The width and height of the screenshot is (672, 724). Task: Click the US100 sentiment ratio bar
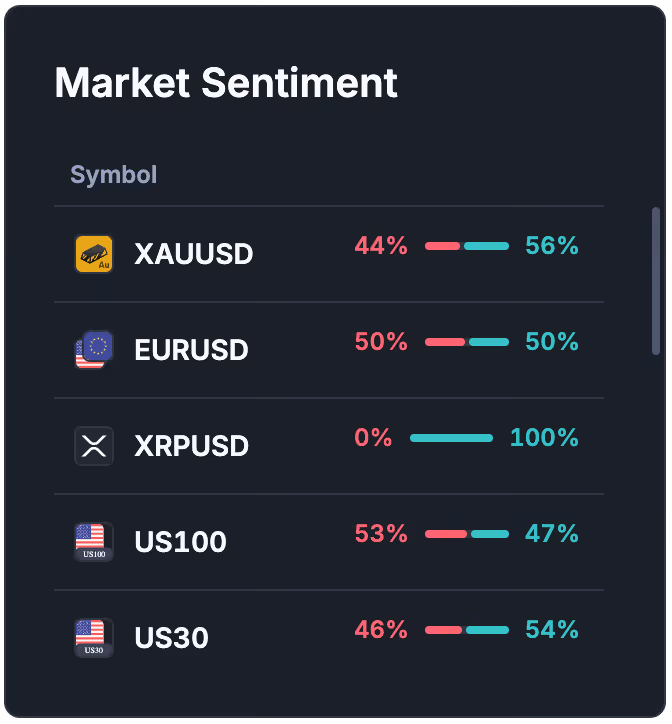(466, 534)
